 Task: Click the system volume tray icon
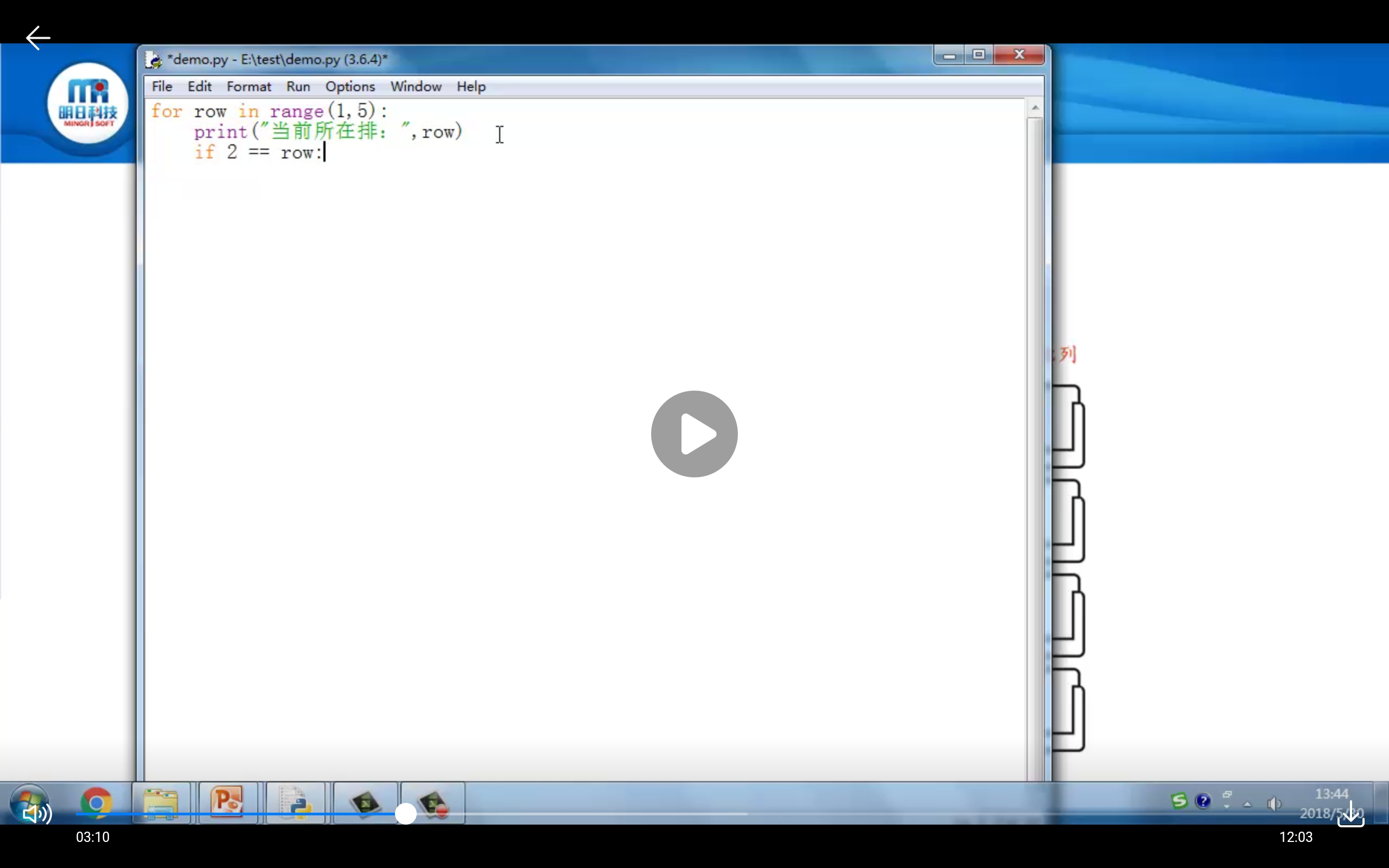(1273, 803)
